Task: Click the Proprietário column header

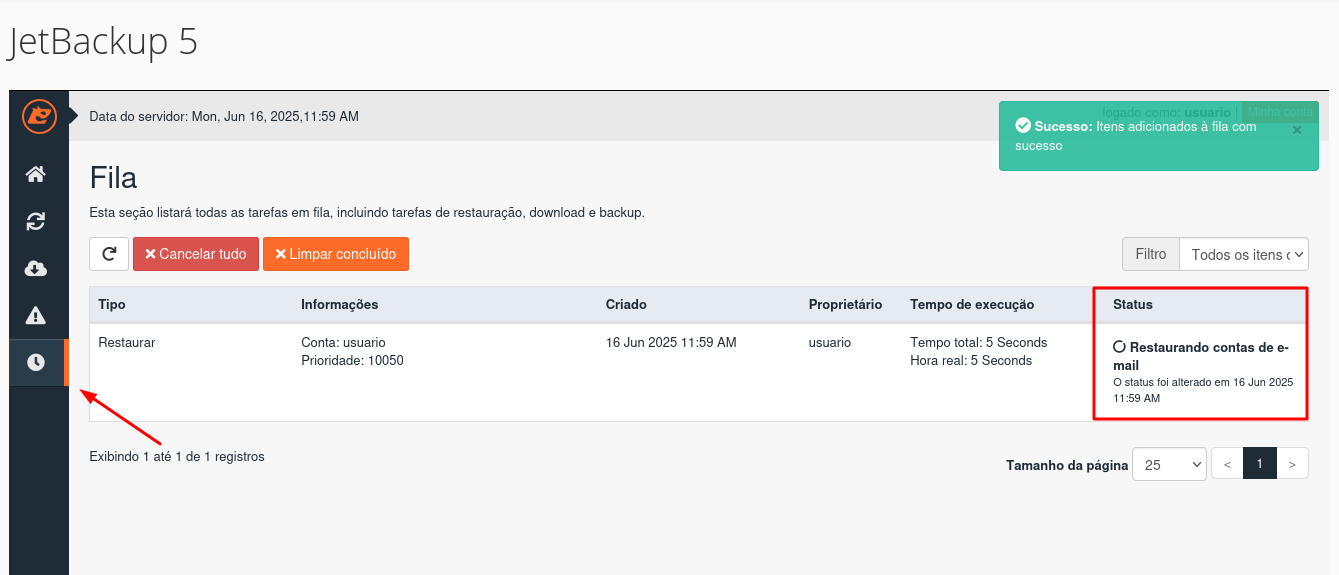Action: [845, 304]
